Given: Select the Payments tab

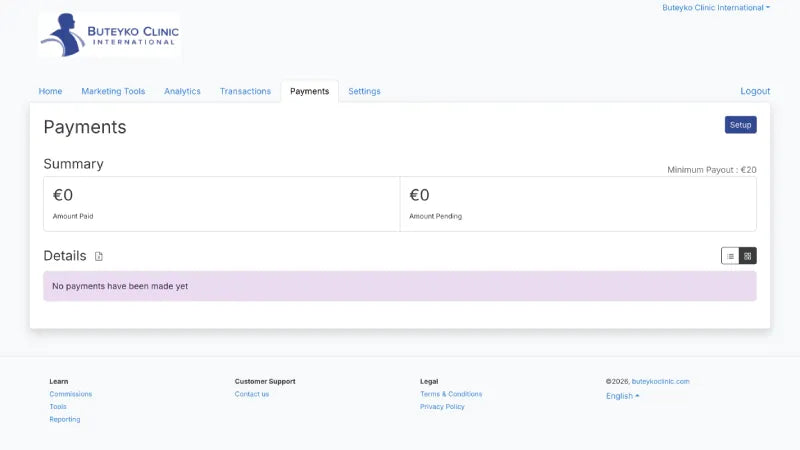Looking at the screenshot, I should (x=310, y=91).
